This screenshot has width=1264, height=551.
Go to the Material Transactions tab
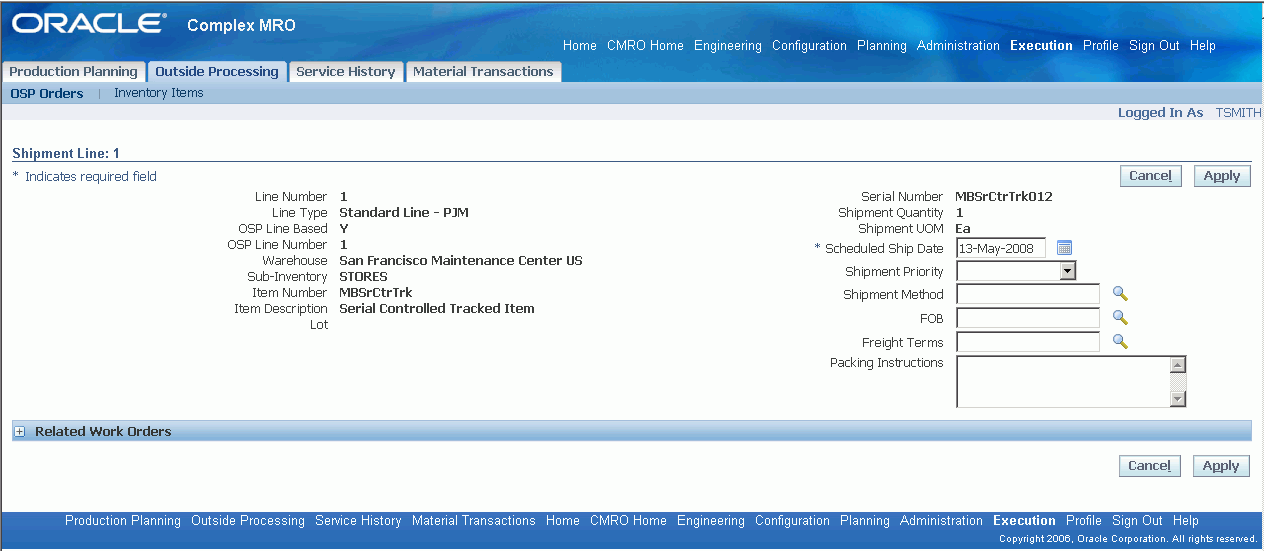pos(483,72)
